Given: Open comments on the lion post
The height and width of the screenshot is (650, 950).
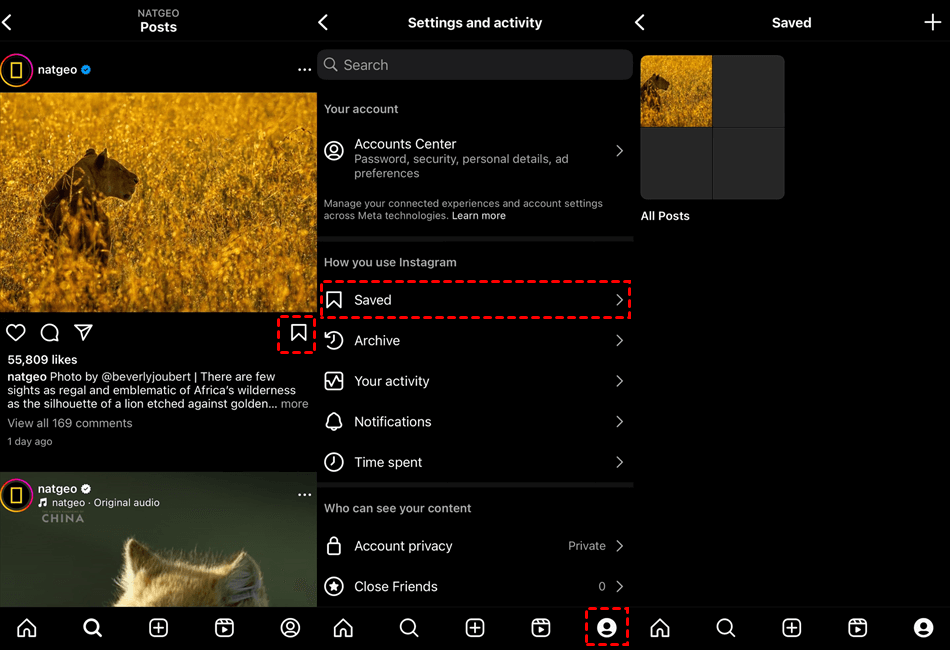Looking at the screenshot, I should click(50, 333).
